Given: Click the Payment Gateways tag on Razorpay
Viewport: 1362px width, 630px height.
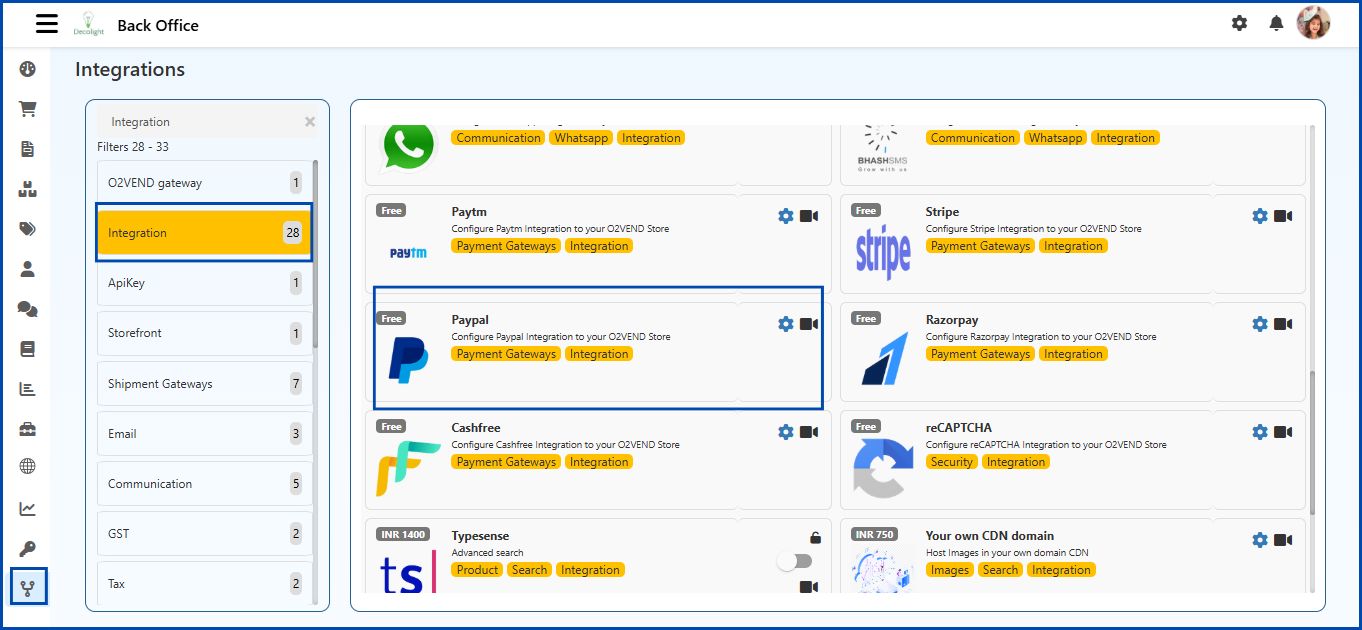Looking at the screenshot, I should [x=980, y=353].
